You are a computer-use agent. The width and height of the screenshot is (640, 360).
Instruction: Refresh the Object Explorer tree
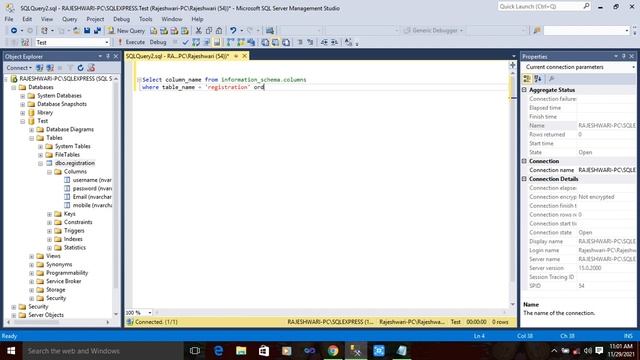[x=80, y=68]
